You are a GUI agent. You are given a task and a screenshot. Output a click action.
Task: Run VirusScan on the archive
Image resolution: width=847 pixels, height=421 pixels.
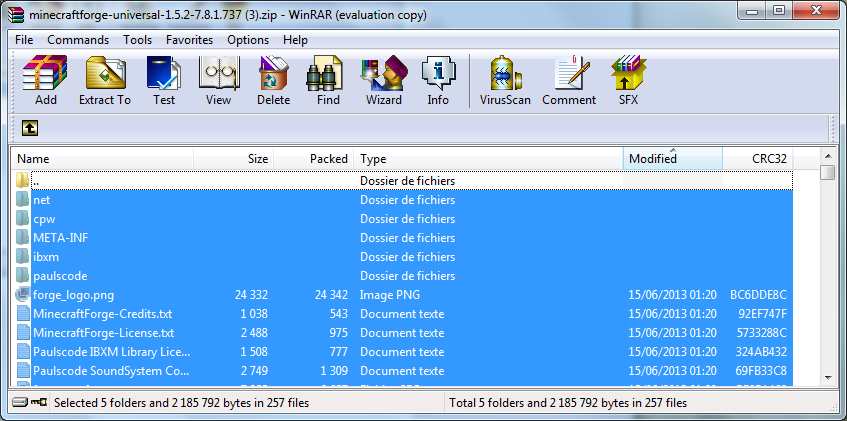click(505, 81)
